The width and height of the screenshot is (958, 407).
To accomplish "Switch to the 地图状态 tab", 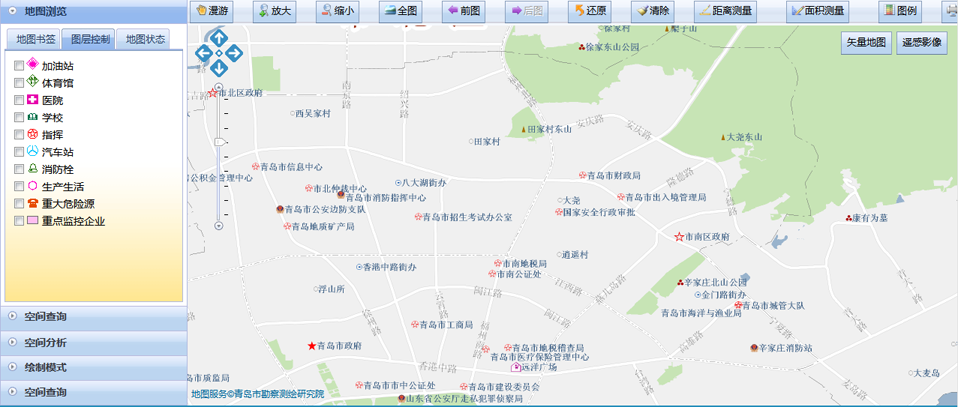I will 145,39.
